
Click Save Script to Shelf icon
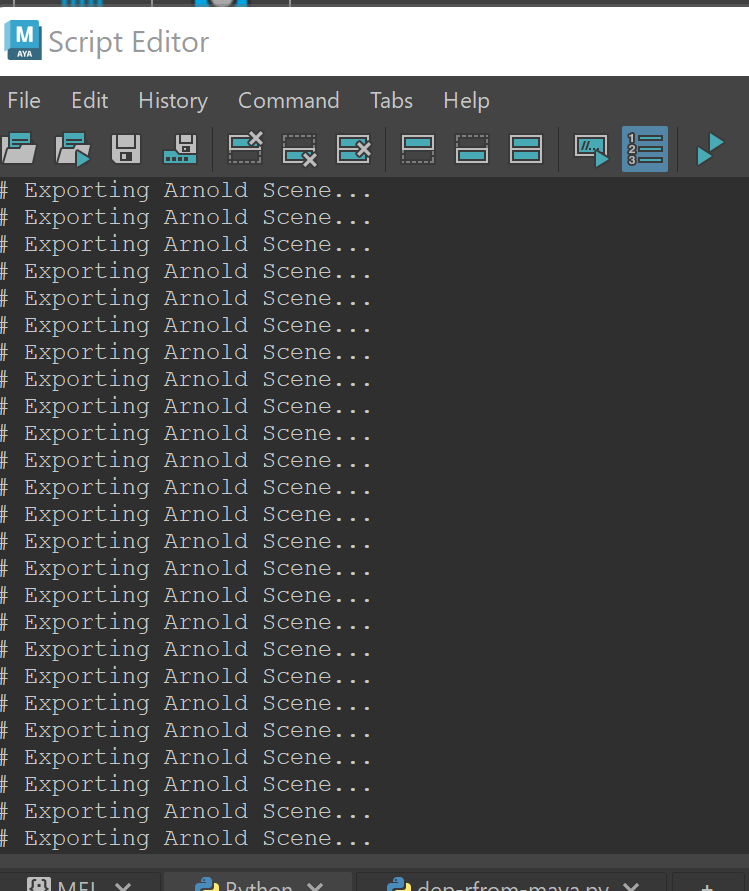tap(181, 149)
